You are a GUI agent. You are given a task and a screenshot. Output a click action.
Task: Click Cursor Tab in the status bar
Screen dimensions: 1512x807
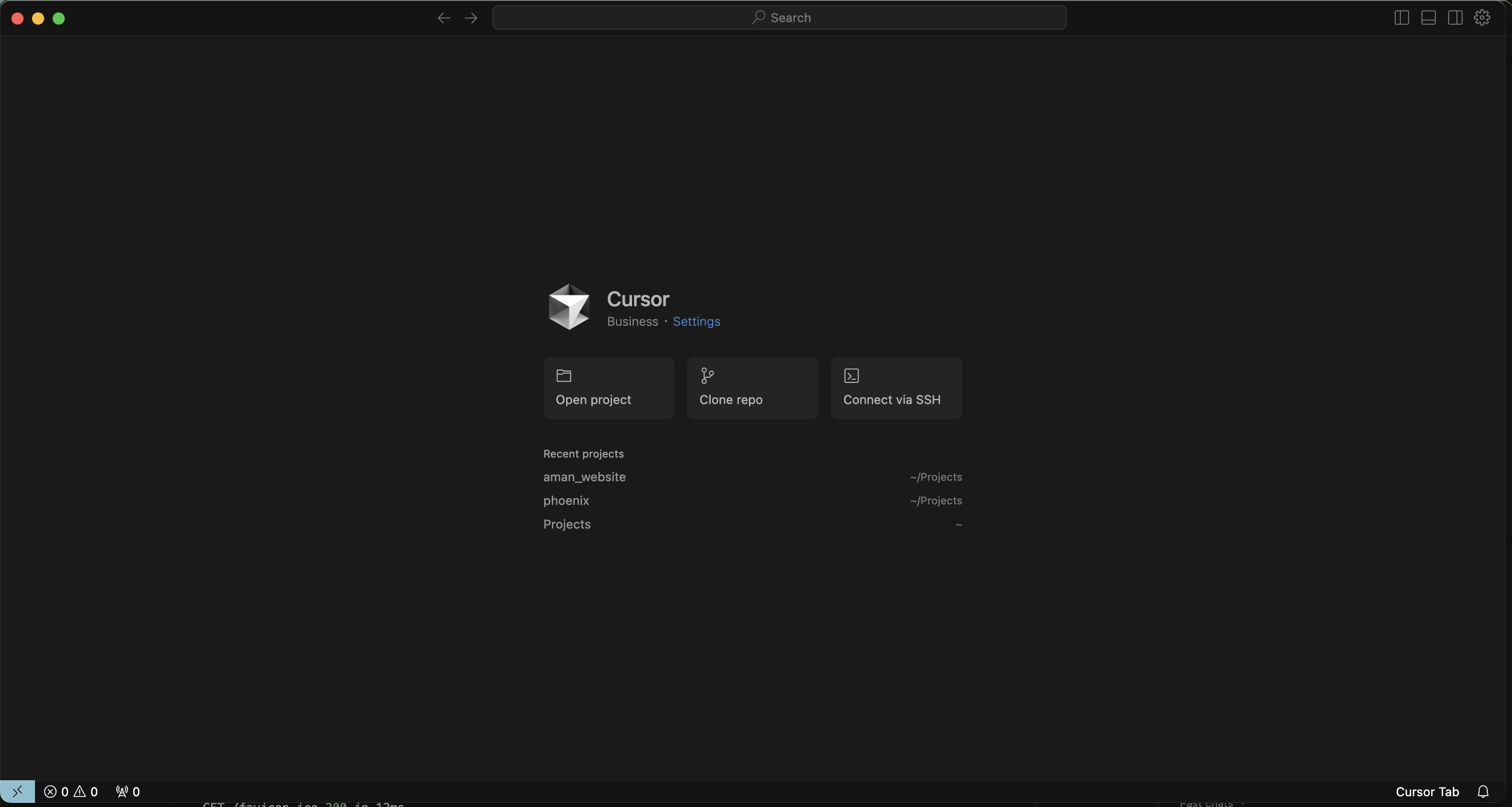[x=1427, y=791]
